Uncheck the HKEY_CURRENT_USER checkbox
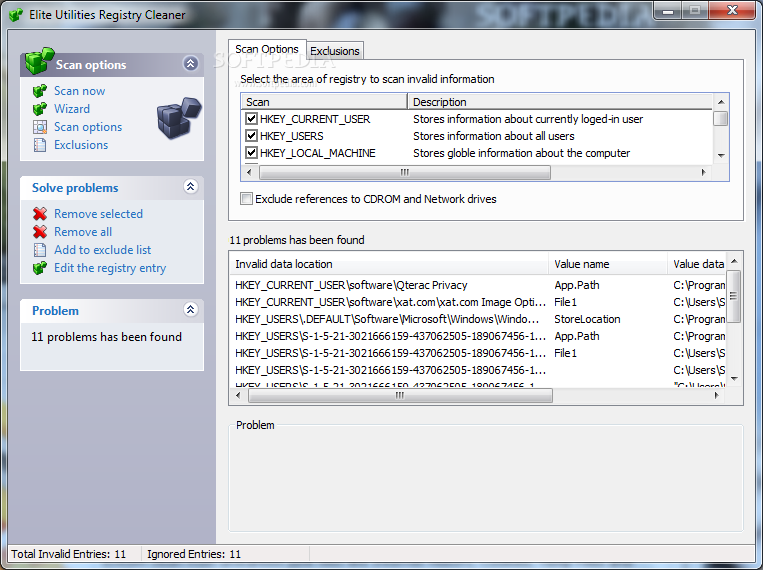Screen dimensions: 763x570 tap(251, 119)
